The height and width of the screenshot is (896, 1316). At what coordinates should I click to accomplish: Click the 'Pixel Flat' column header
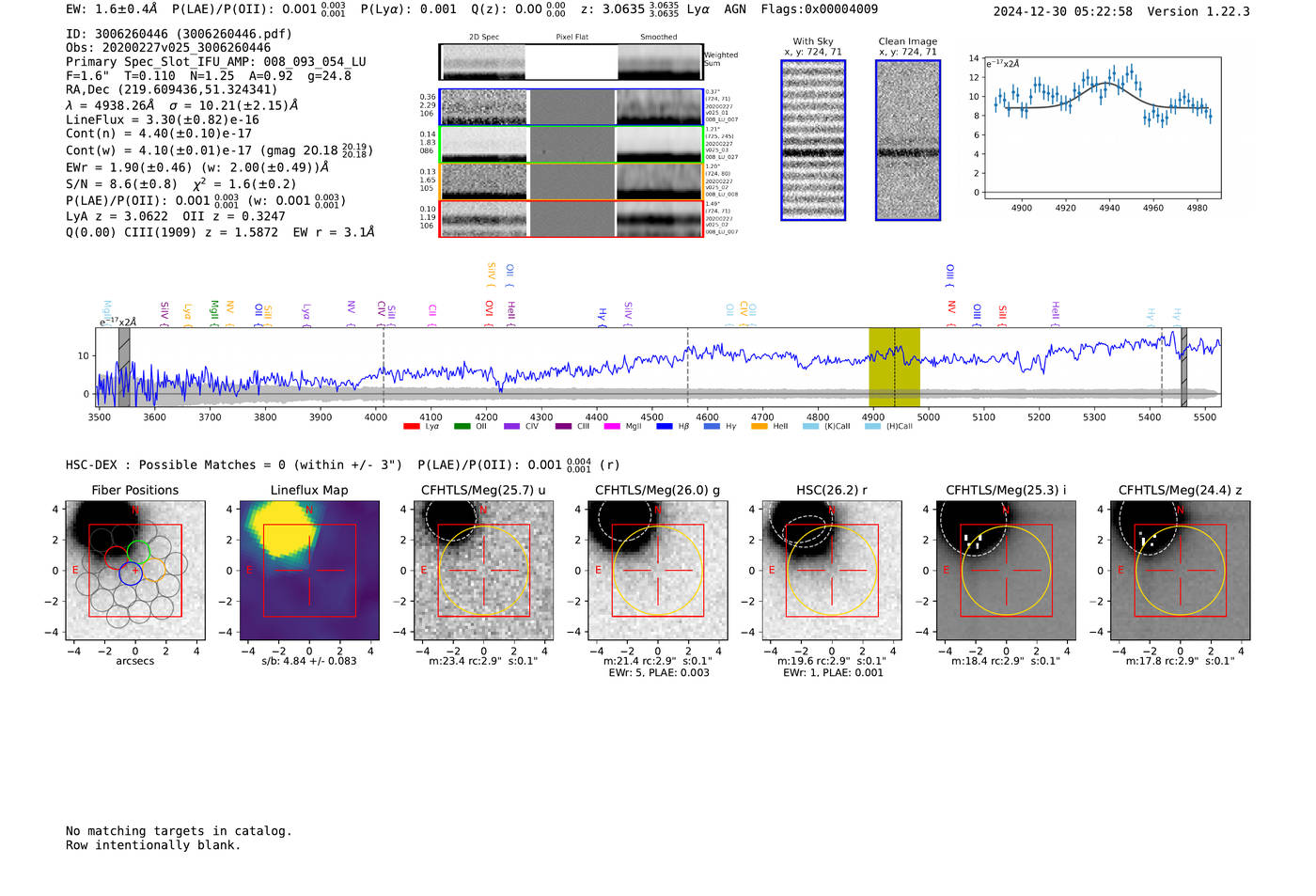tap(572, 38)
